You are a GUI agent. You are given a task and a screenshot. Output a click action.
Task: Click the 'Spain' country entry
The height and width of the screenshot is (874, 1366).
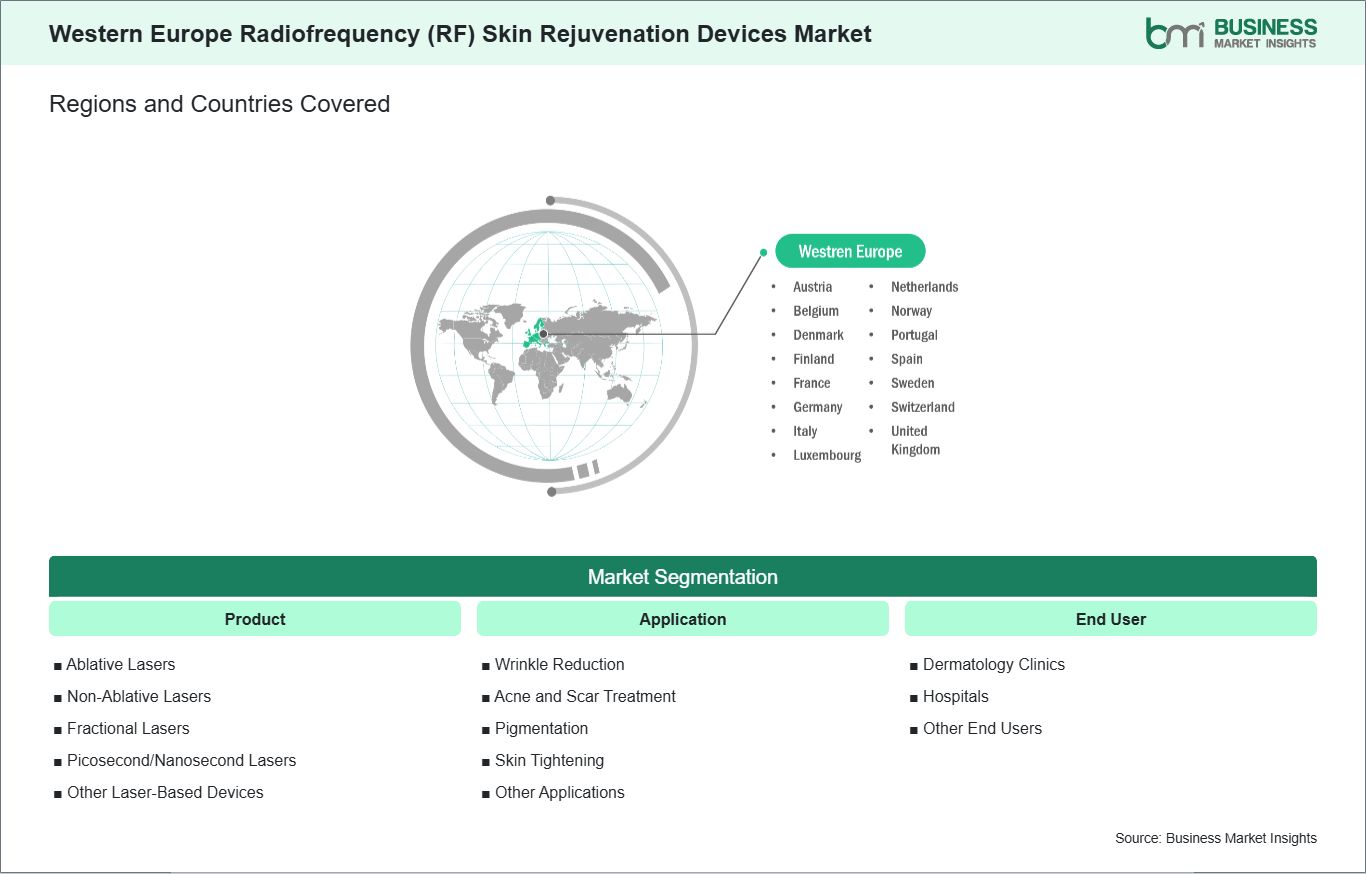(x=907, y=359)
